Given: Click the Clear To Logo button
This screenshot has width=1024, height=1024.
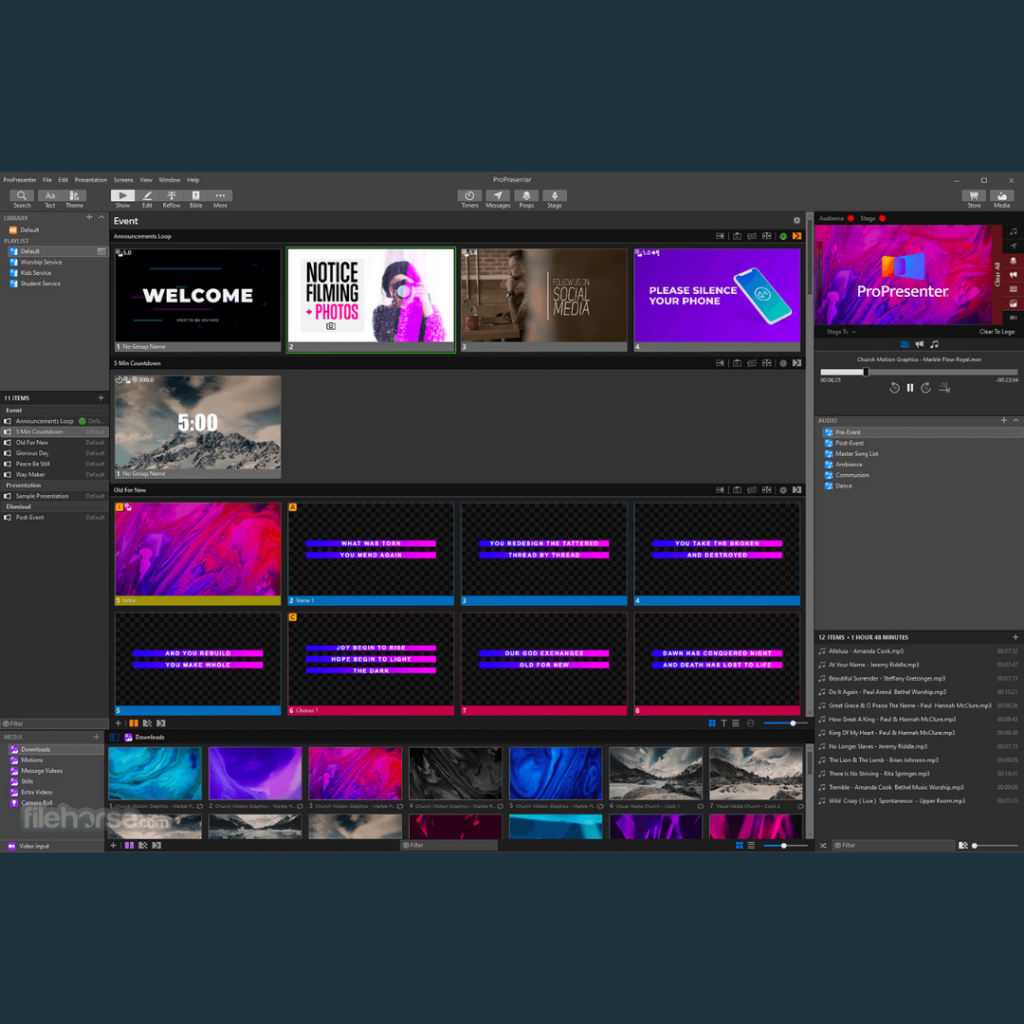Looking at the screenshot, I should pos(996,331).
